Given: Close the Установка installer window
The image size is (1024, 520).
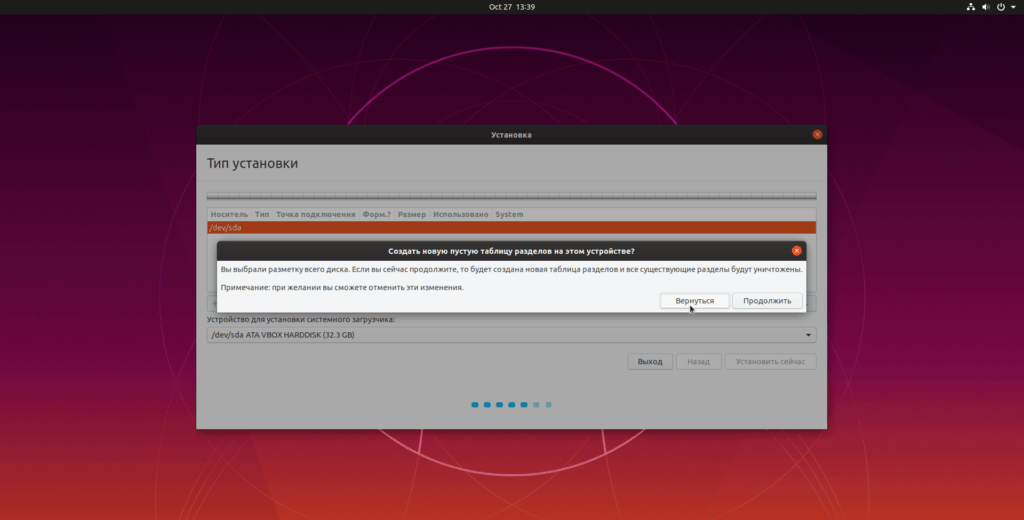Looking at the screenshot, I should tap(817, 135).
